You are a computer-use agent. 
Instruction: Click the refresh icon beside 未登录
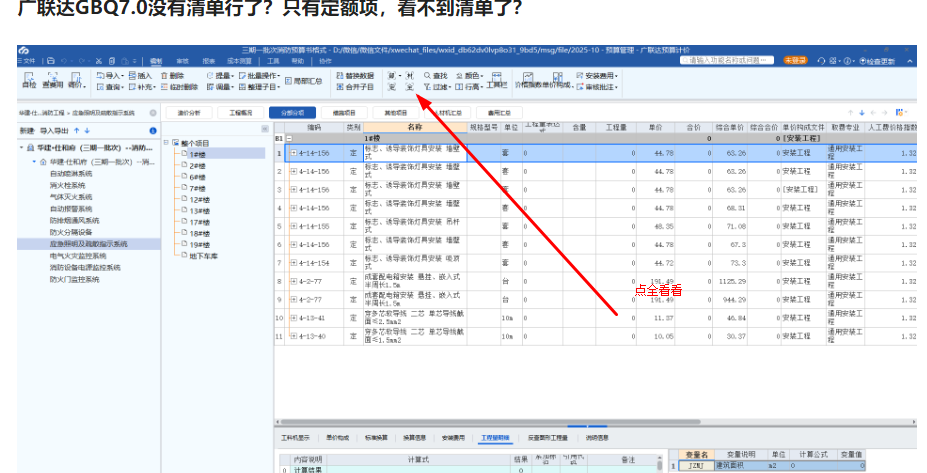click(821, 61)
